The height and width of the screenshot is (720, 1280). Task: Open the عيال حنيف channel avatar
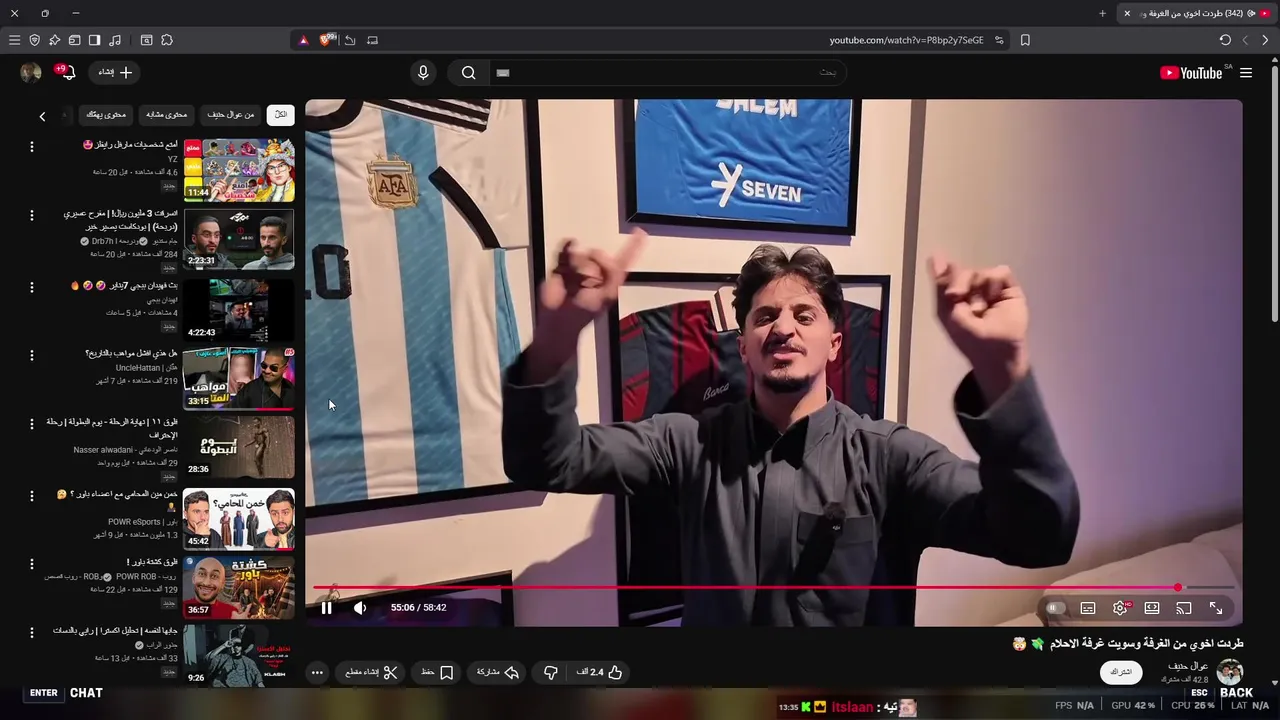pos(1229,672)
